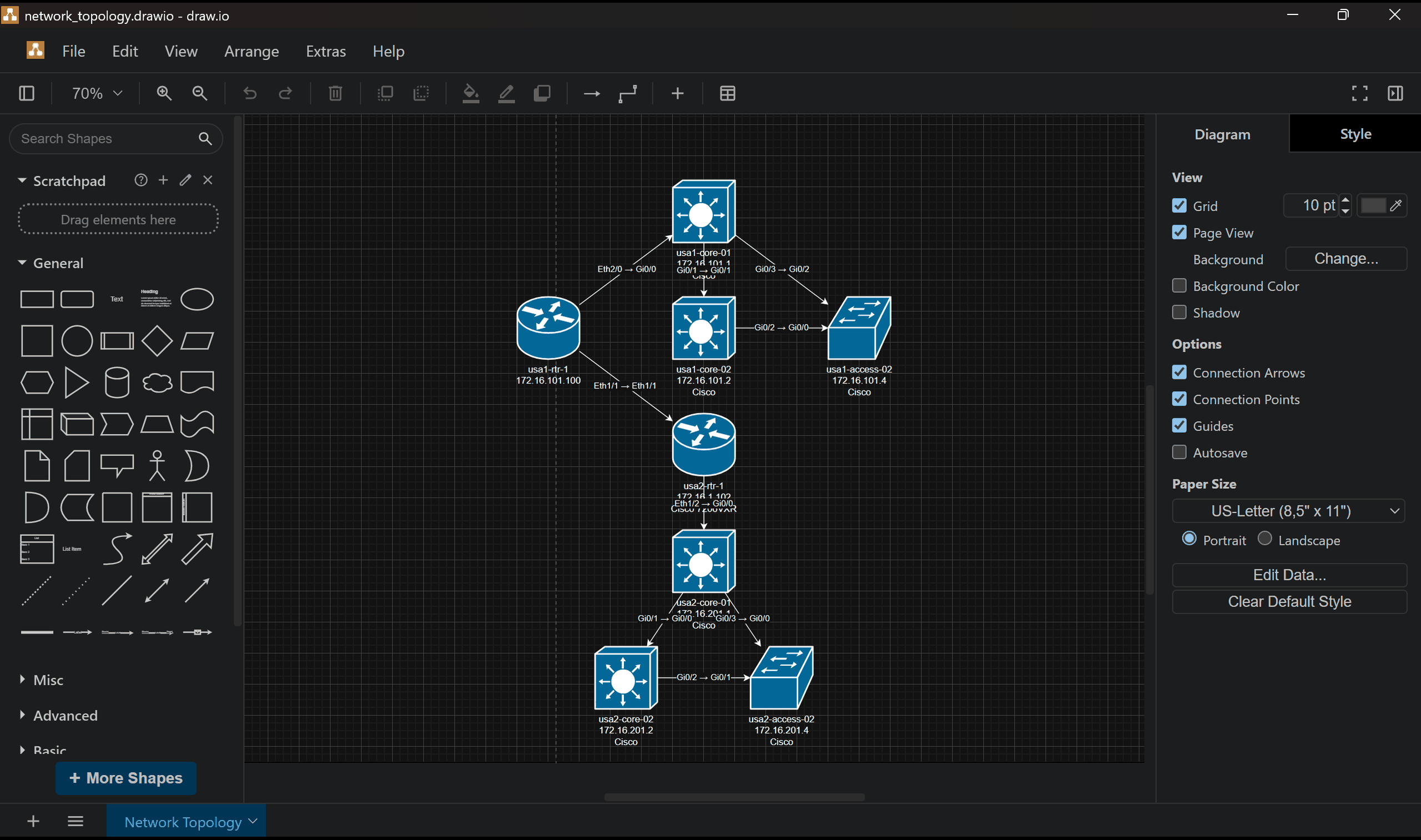Toggle Connection Arrows checkbox
This screenshot has width=1421, height=840.
point(1179,372)
